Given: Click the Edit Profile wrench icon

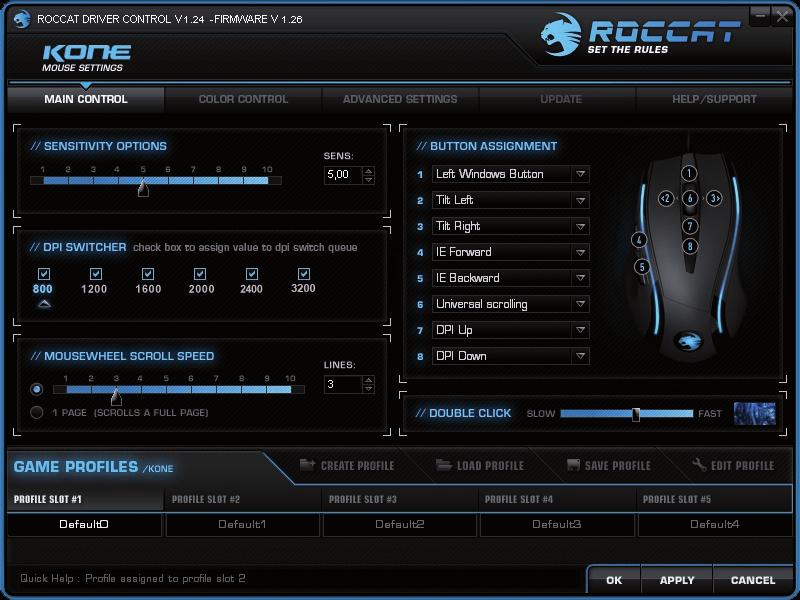Looking at the screenshot, I should pyautogui.click(x=699, y=464).
